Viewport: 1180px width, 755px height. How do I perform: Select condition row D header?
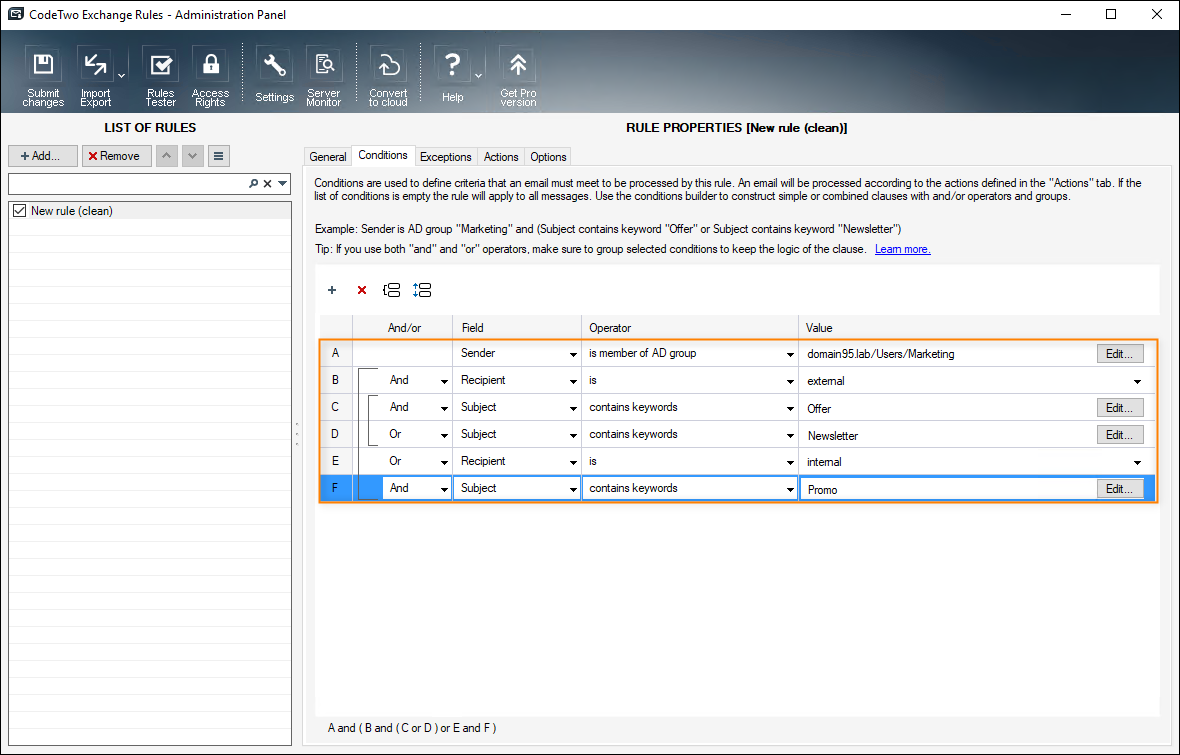(336, 434)
